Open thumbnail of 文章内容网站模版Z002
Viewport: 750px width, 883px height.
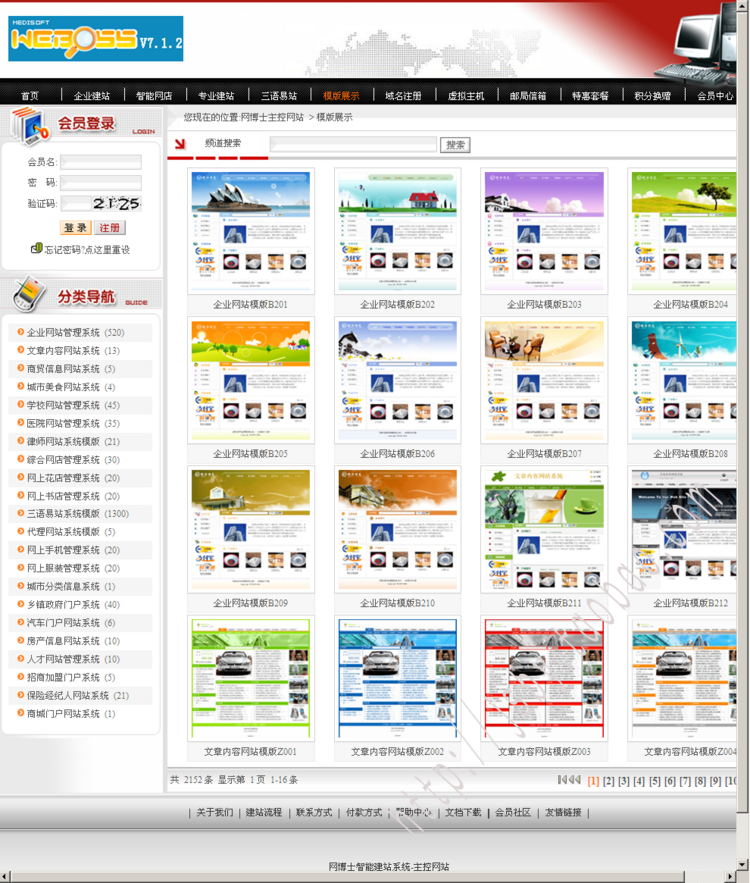pos(398,679)
